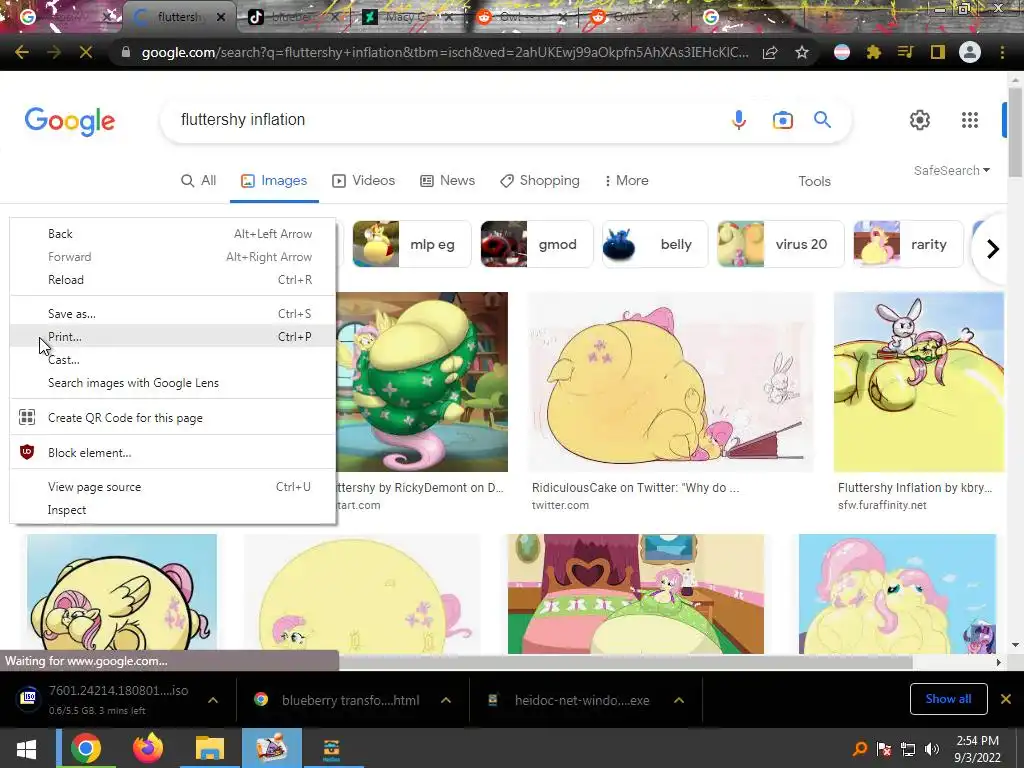1024x768 pixels.
Task: Show more suggestion chips with the right arrow
Action: tap(993, 249)
